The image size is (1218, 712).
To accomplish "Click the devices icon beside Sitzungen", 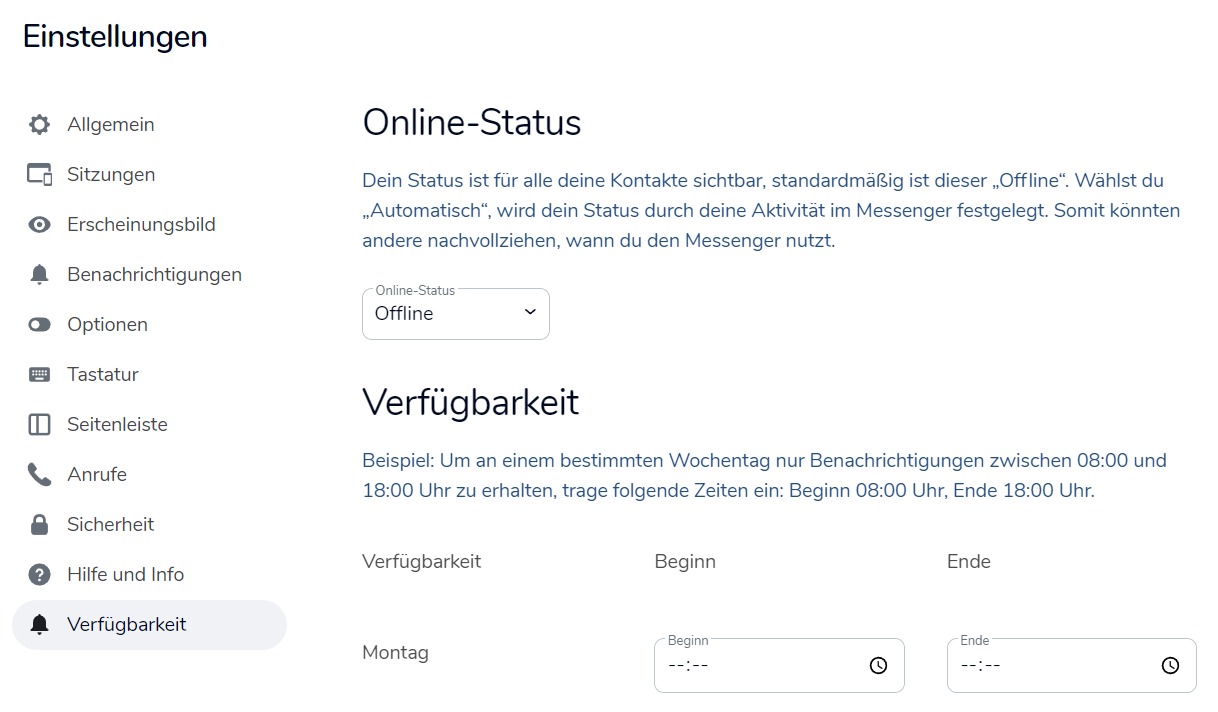I will pos(39,175).
